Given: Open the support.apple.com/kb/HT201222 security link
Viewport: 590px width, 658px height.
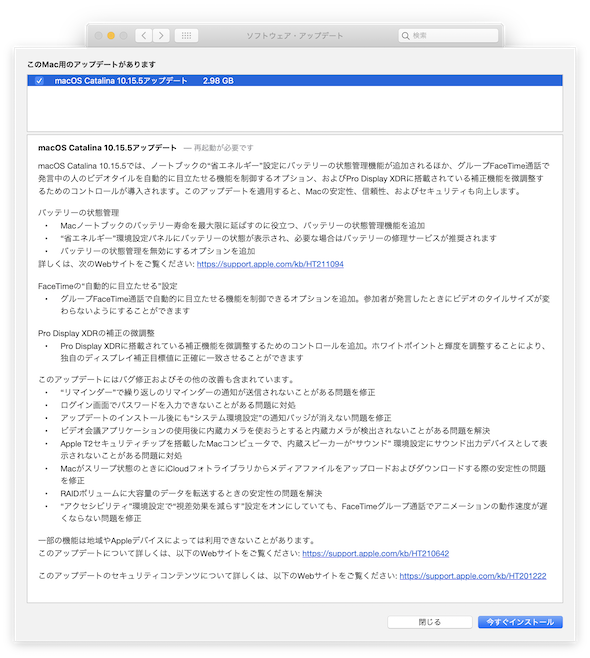Looking at the screenshot, I should (x=473, y=576).
